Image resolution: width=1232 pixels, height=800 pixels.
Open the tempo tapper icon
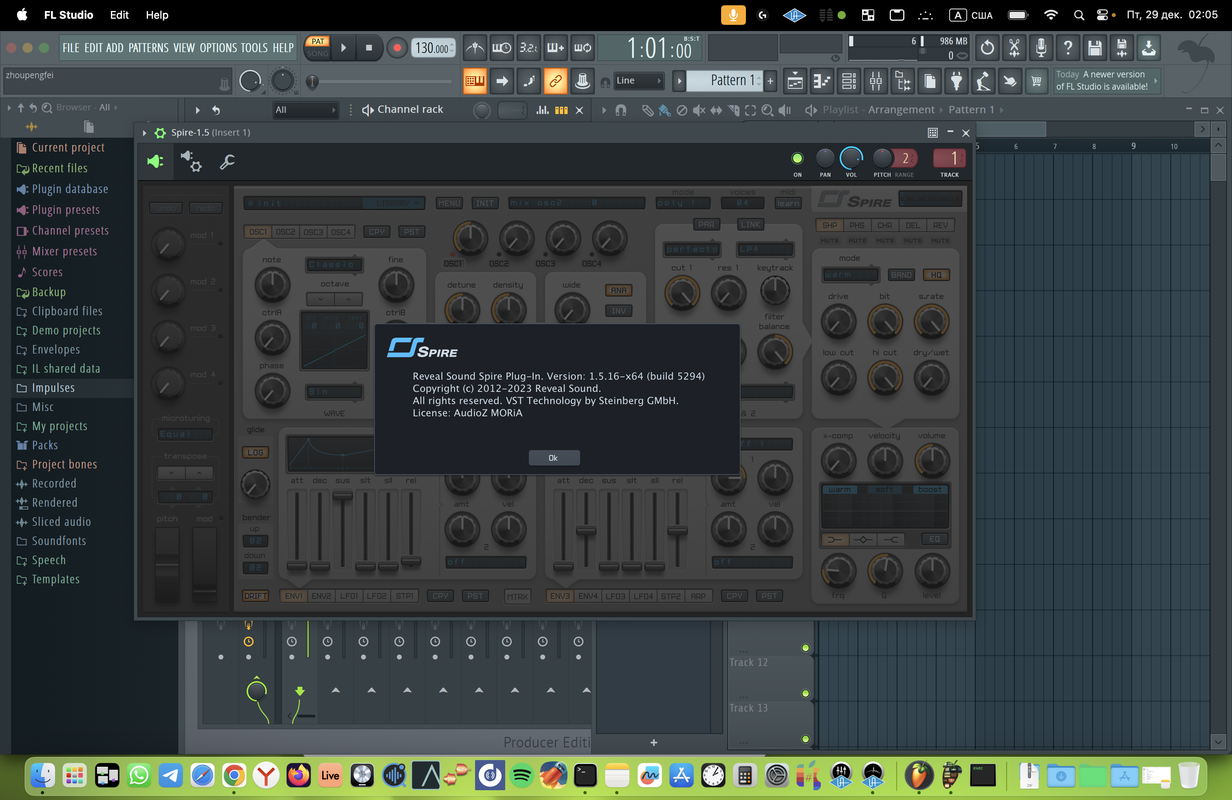coord(983,80)
